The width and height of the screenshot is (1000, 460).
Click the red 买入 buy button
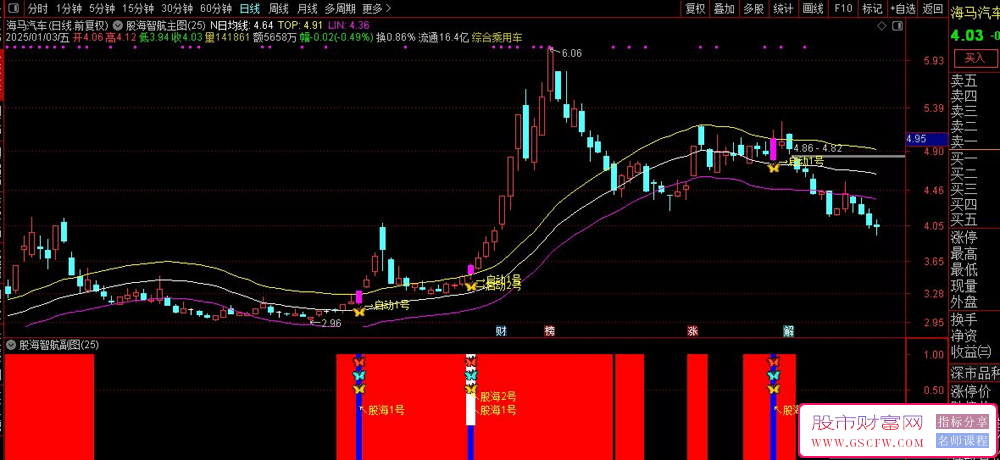pos(974,58)
